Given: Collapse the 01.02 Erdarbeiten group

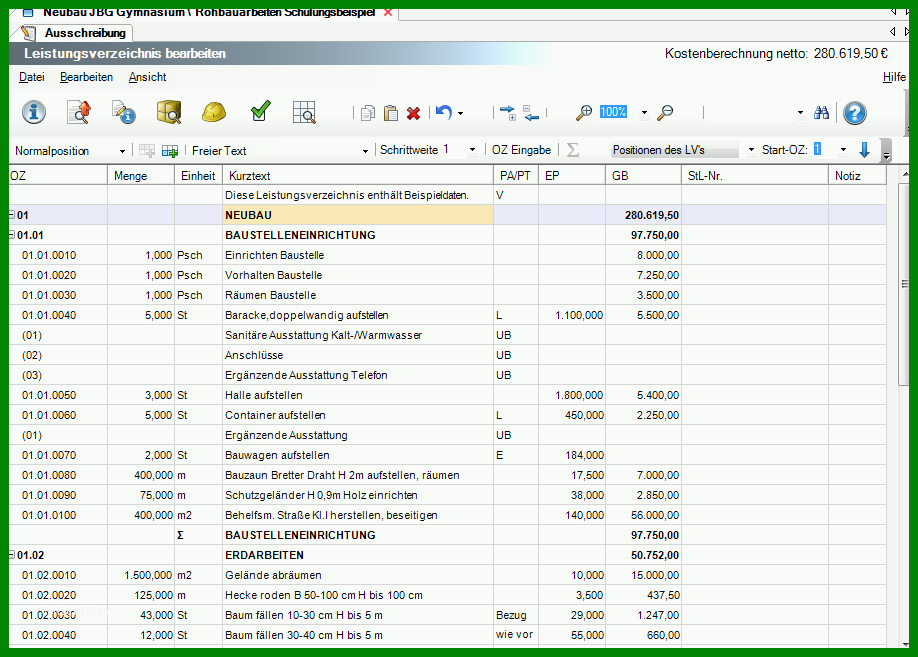Looking at the screenshot, I should click(12, 555).
